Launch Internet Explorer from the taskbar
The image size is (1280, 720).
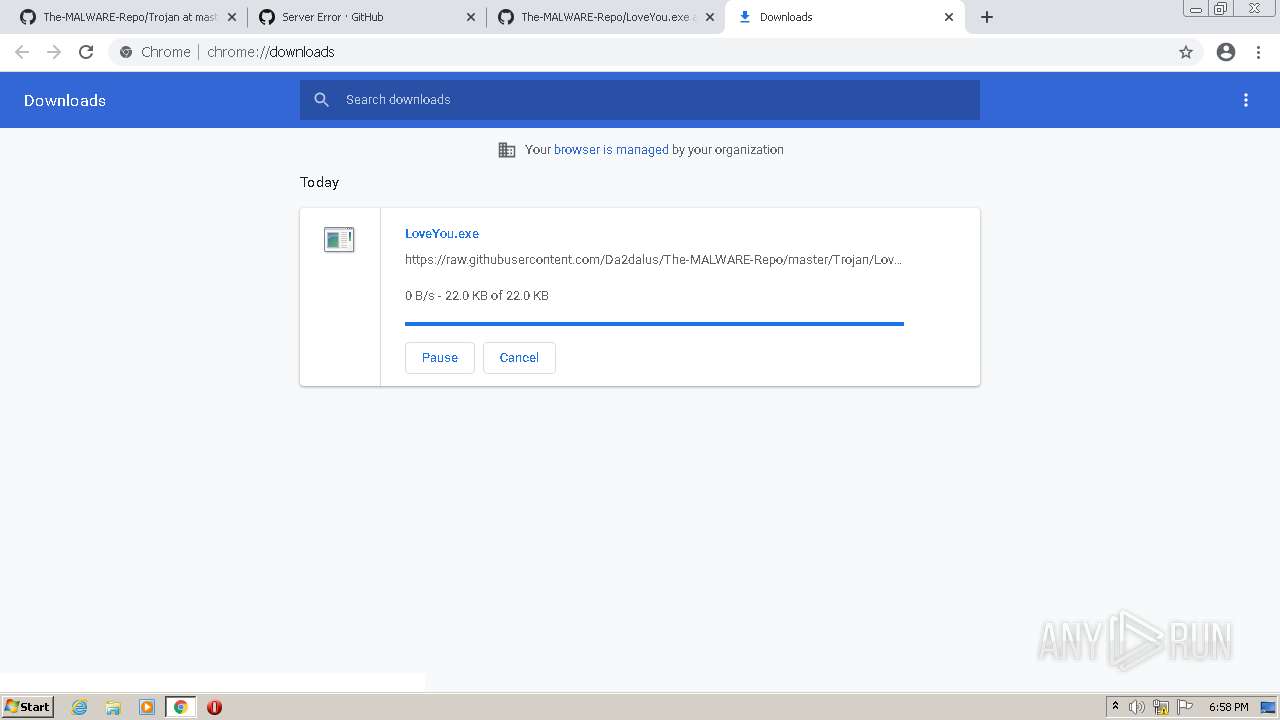(x=80, y=707)
